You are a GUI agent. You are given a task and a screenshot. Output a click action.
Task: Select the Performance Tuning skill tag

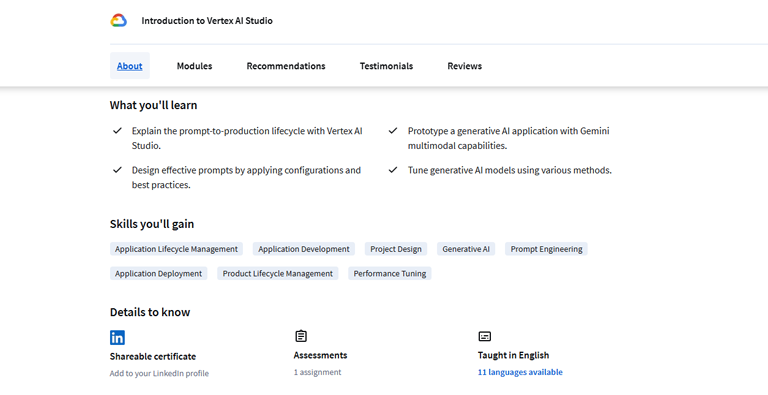(x=390, y=273)
